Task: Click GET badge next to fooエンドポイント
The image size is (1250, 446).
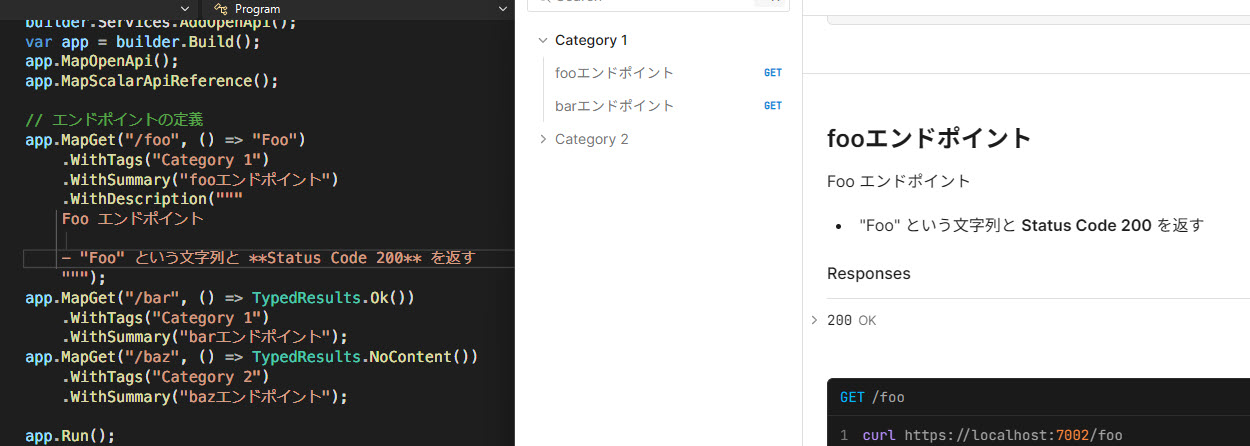Action: tap(772, 73)
